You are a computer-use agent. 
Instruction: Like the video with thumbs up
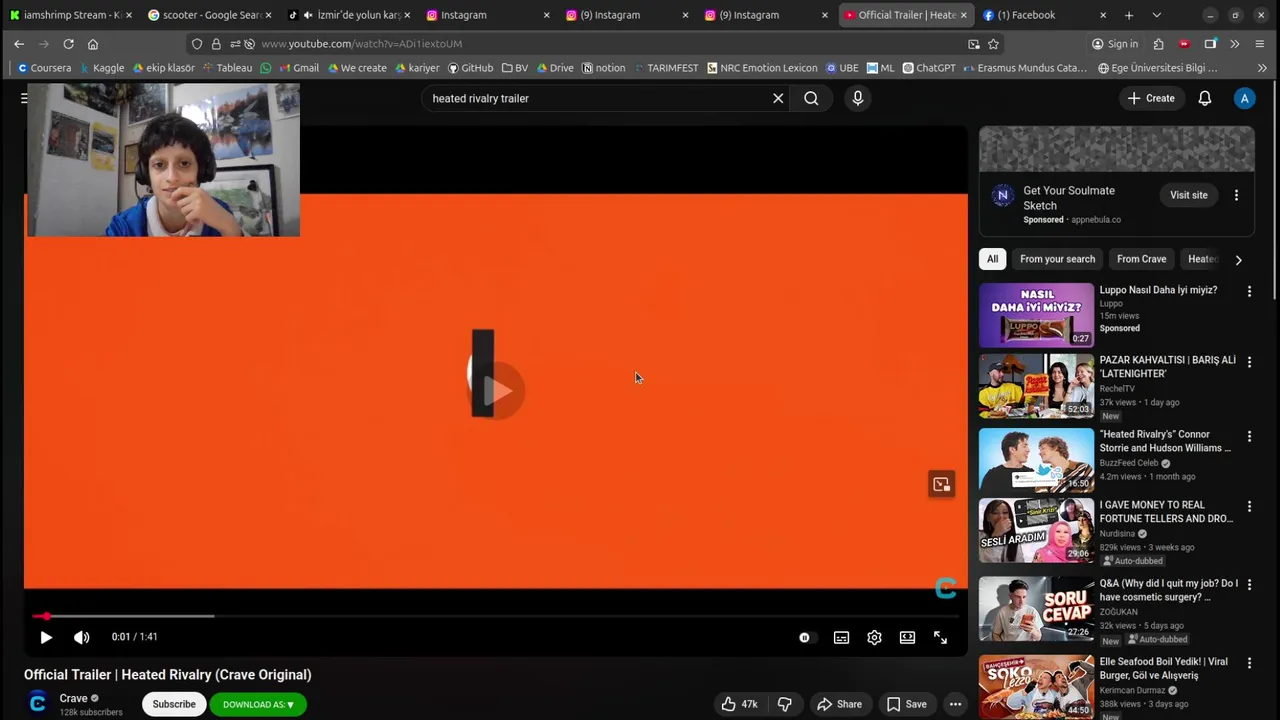click(x=739, y=704)
